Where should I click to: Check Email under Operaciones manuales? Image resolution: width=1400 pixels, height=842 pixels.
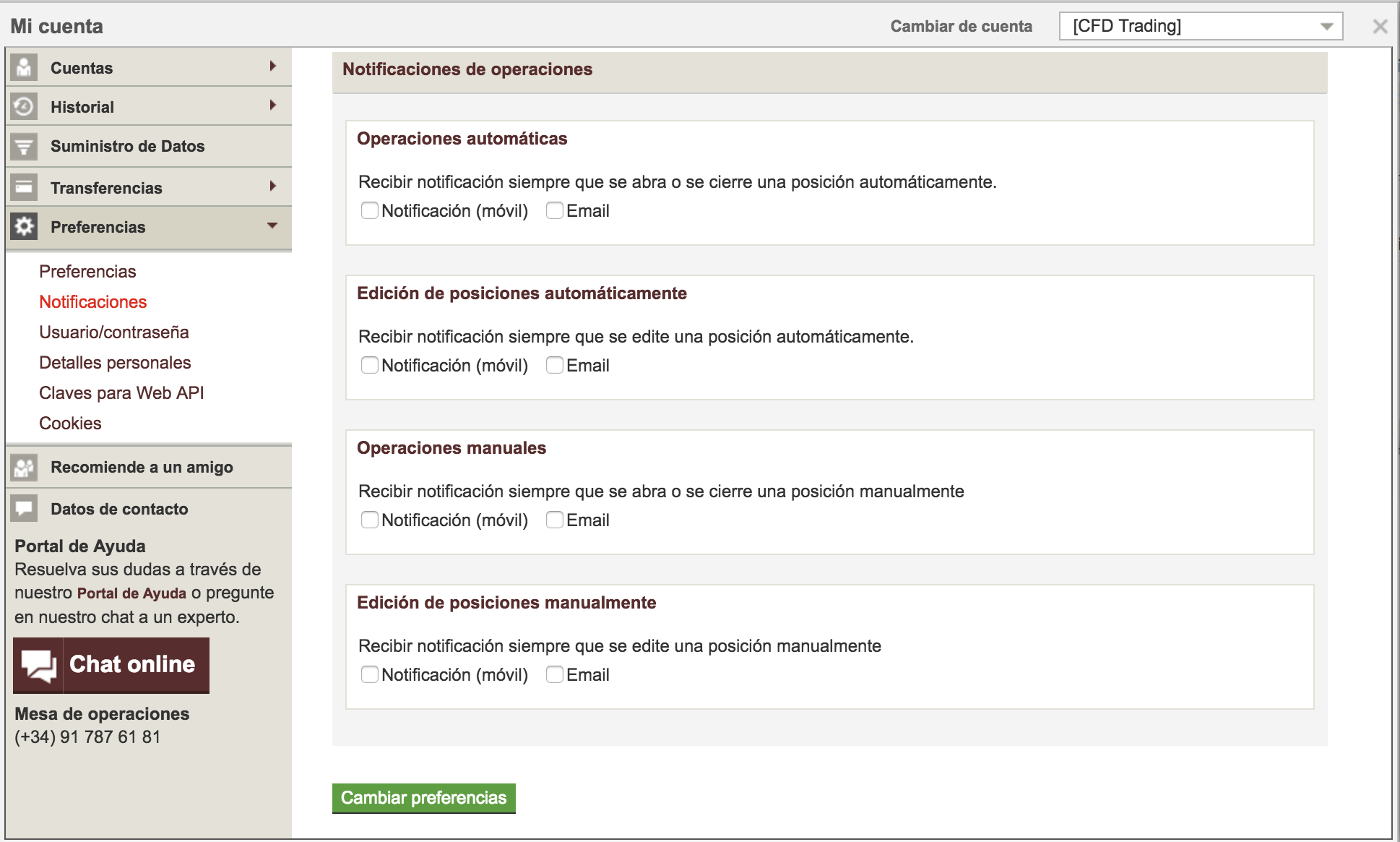(x=554, y=520)
